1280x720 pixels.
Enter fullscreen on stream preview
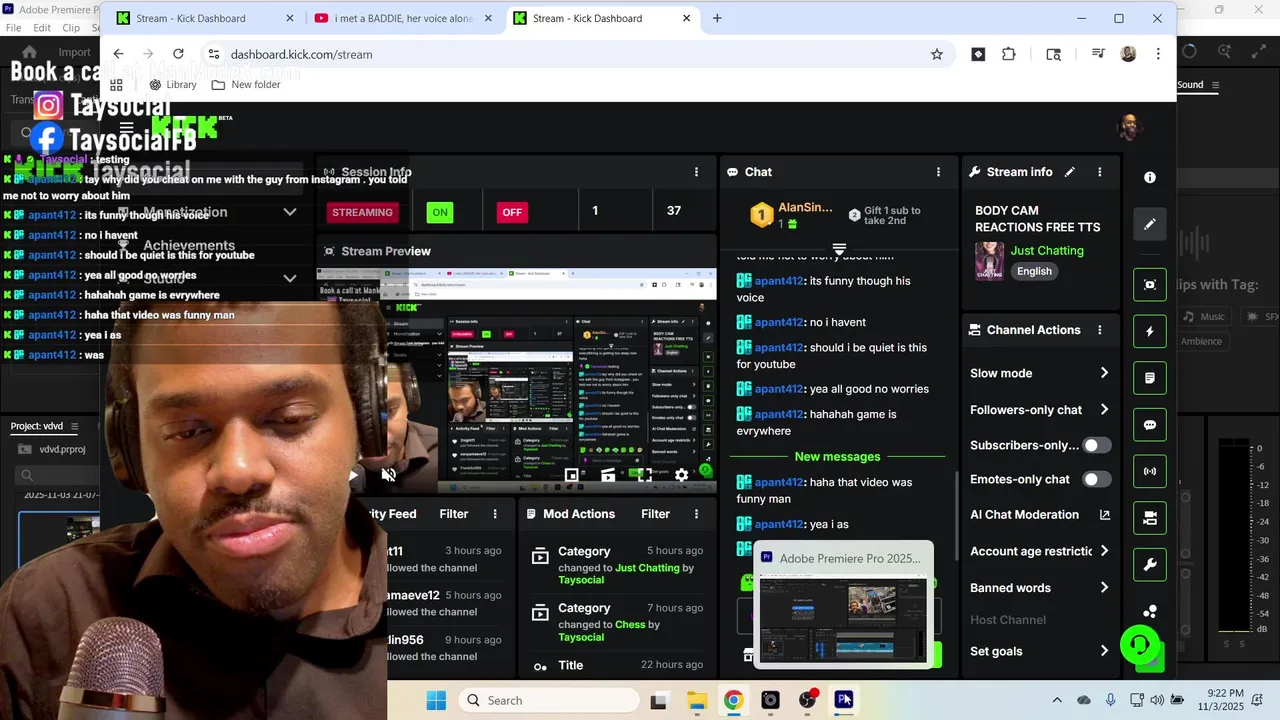pyautogui.click(x=645, y=475)
